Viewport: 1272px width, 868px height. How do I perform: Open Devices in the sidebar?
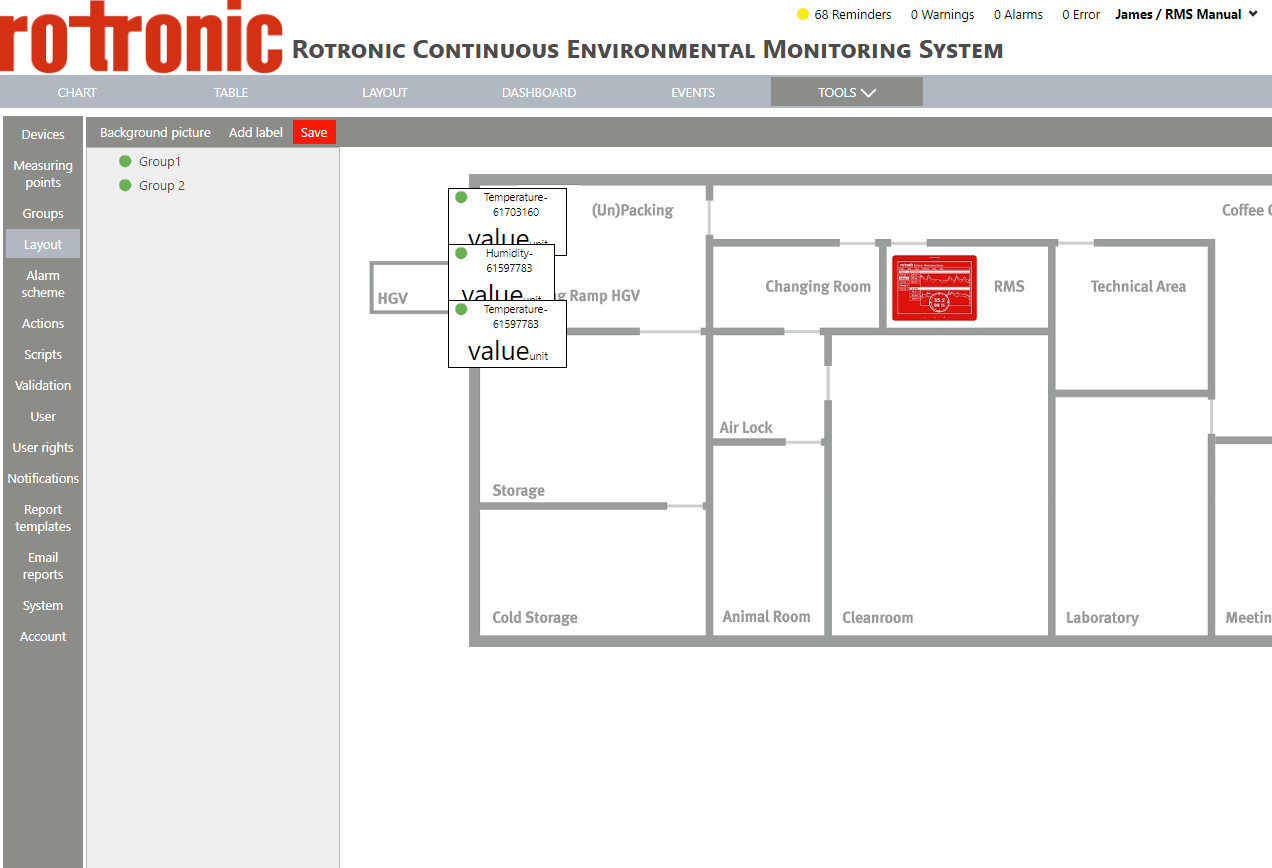click(43, 134)
